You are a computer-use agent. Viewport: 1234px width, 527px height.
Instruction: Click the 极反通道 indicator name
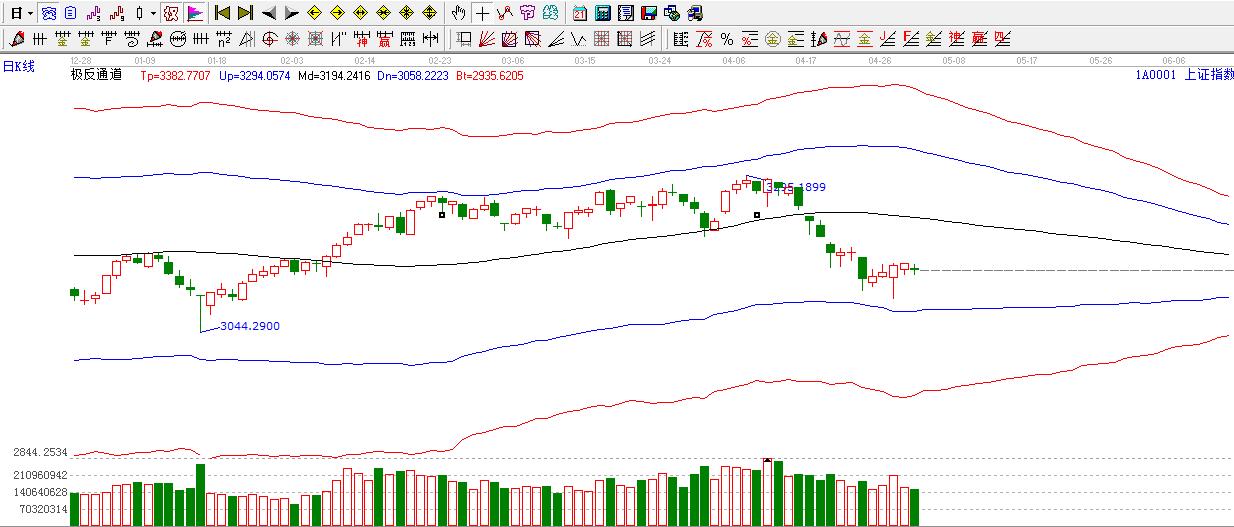pos(96,75)
